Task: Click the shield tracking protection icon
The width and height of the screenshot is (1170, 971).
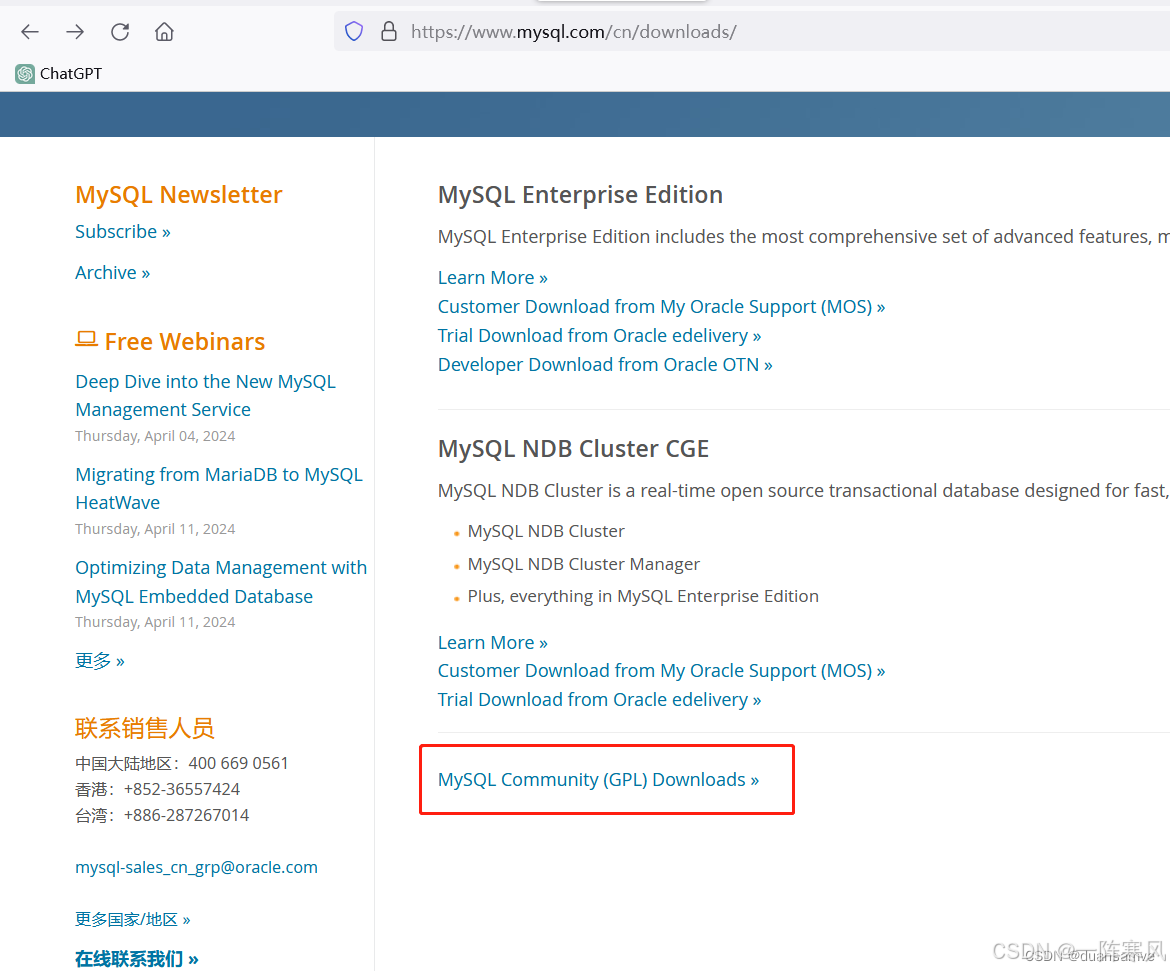Action: click(354, 31)
